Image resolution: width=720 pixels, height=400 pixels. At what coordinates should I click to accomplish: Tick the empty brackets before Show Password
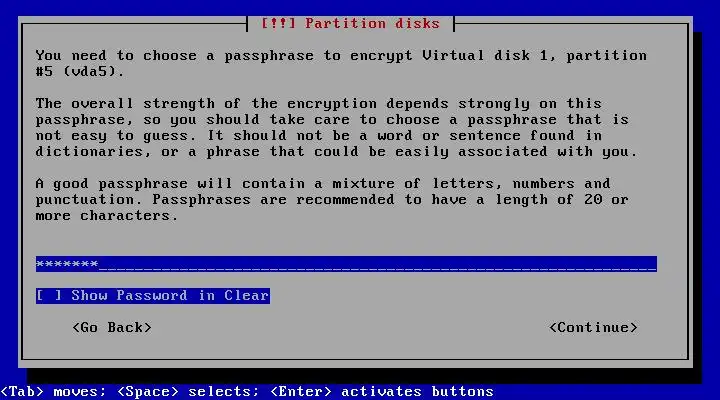49,295
